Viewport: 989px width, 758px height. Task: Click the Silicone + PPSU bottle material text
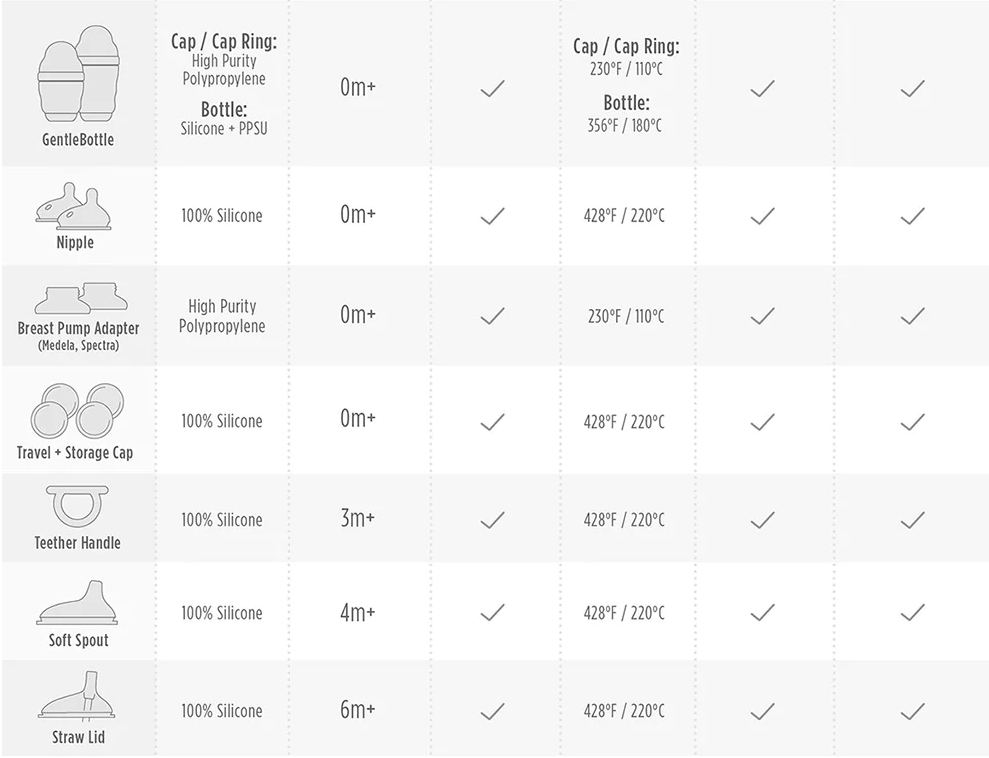(x=224, y=129)
